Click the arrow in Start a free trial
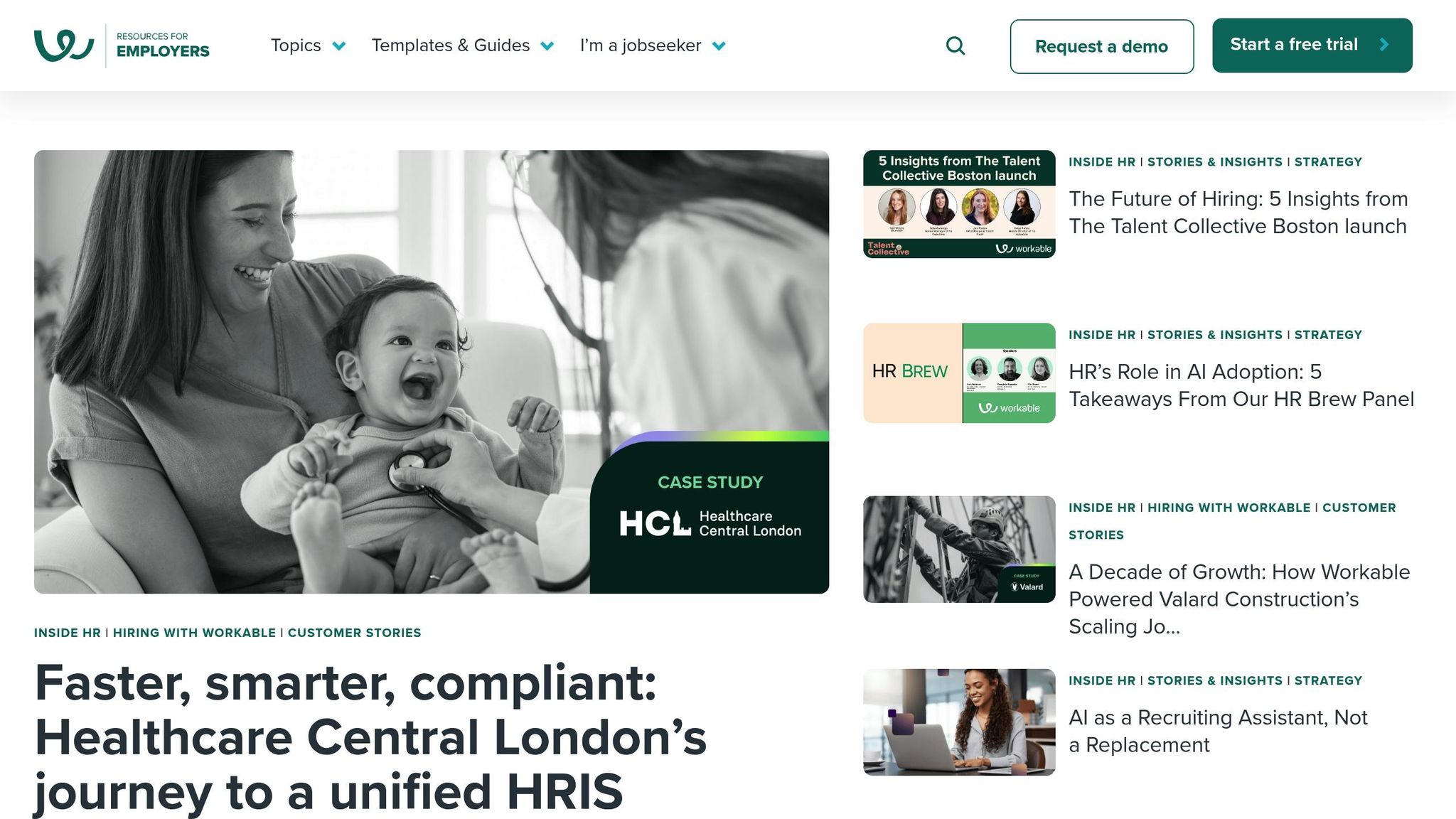This screenshot has width=1456, height=819. coord(1384,45)
